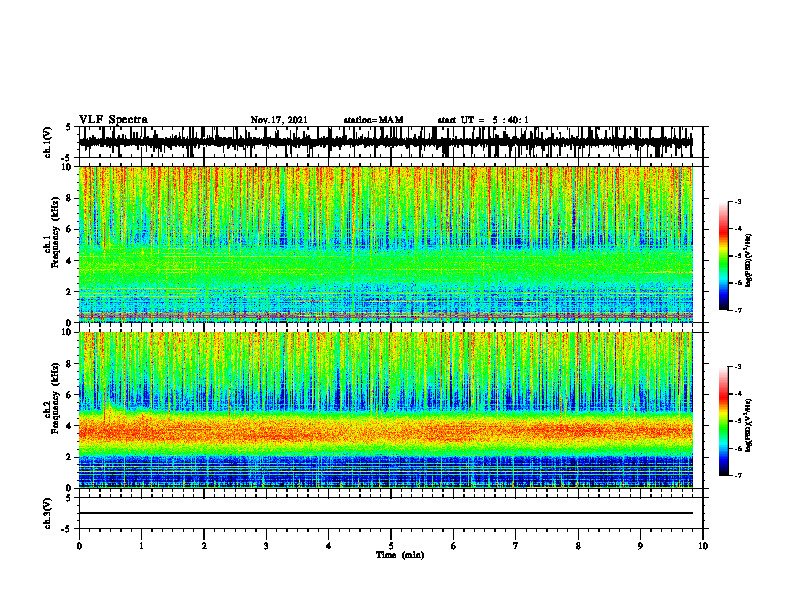This screenshot has height=612, width=792.
Task: Click the ch.1 spectrogram plot
Action: pos(386,244)
